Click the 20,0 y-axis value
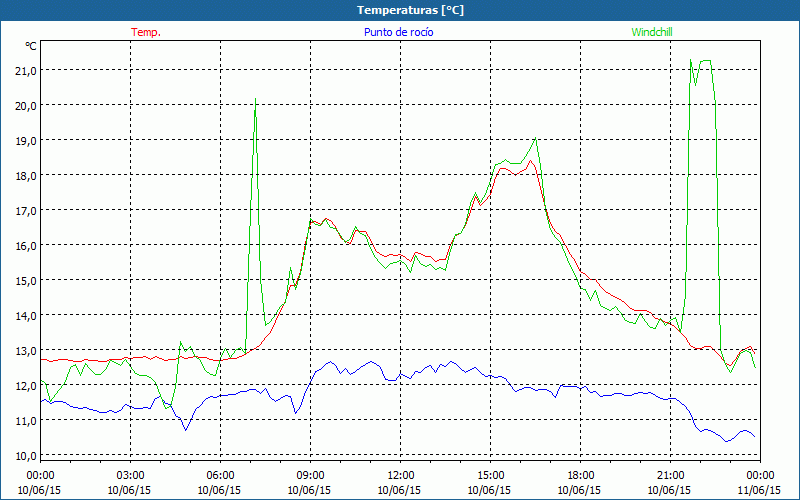This screenshot has height=500, width=800. click(25, 106)
